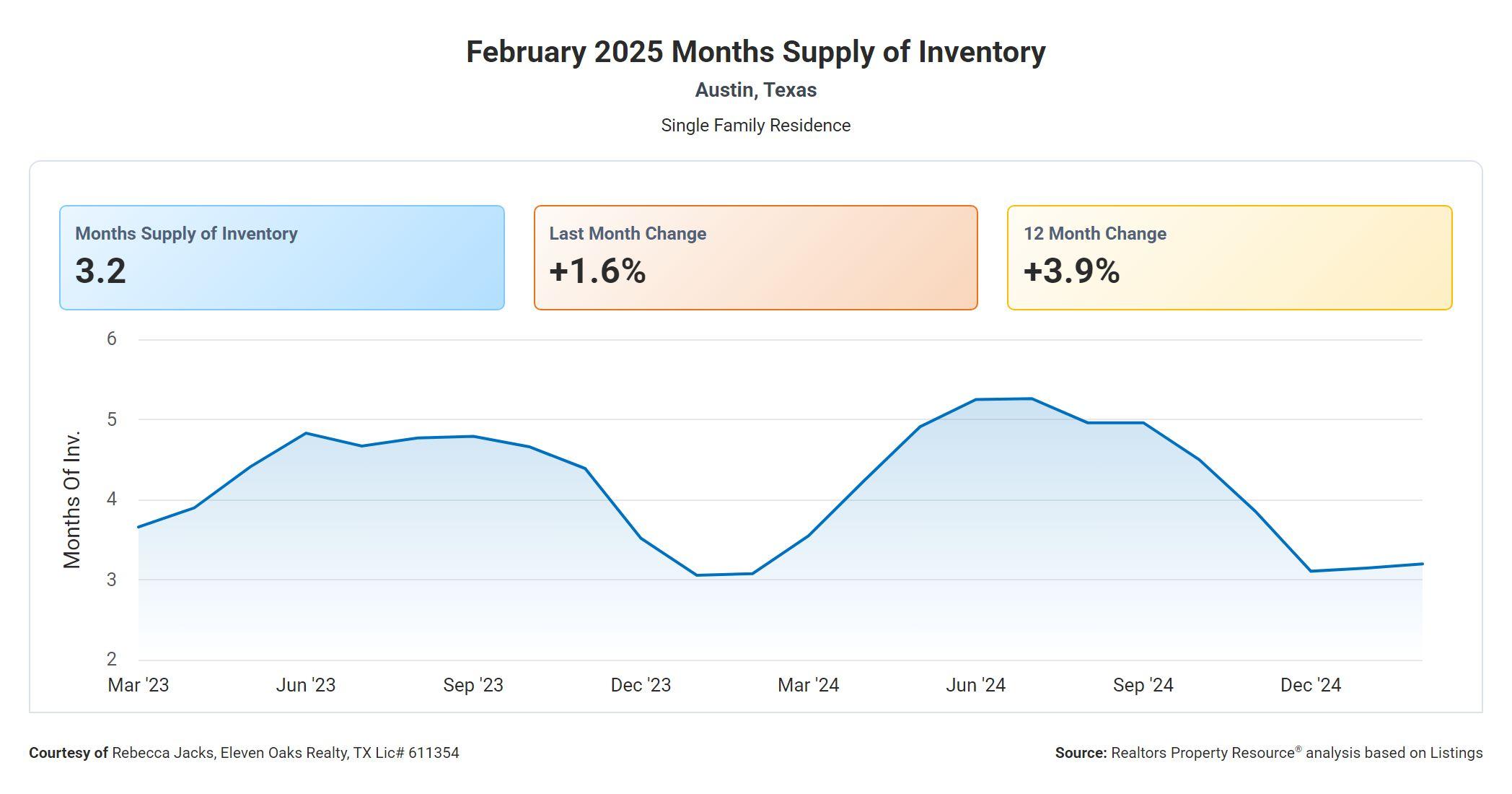The width and height of the screenshot is (1512, 794).
Task: Click the Months Of Inv. y-axis title
Action: tap(72, 499)
